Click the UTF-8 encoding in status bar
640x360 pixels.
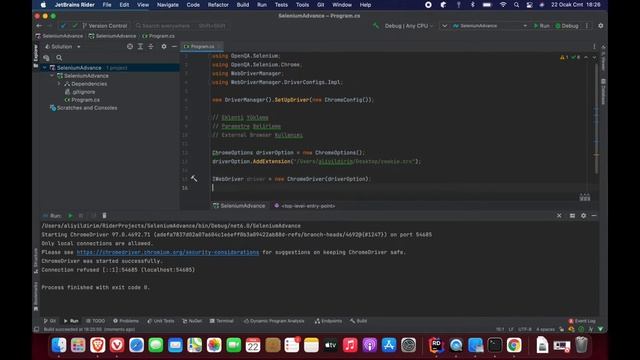coord(524,329)
